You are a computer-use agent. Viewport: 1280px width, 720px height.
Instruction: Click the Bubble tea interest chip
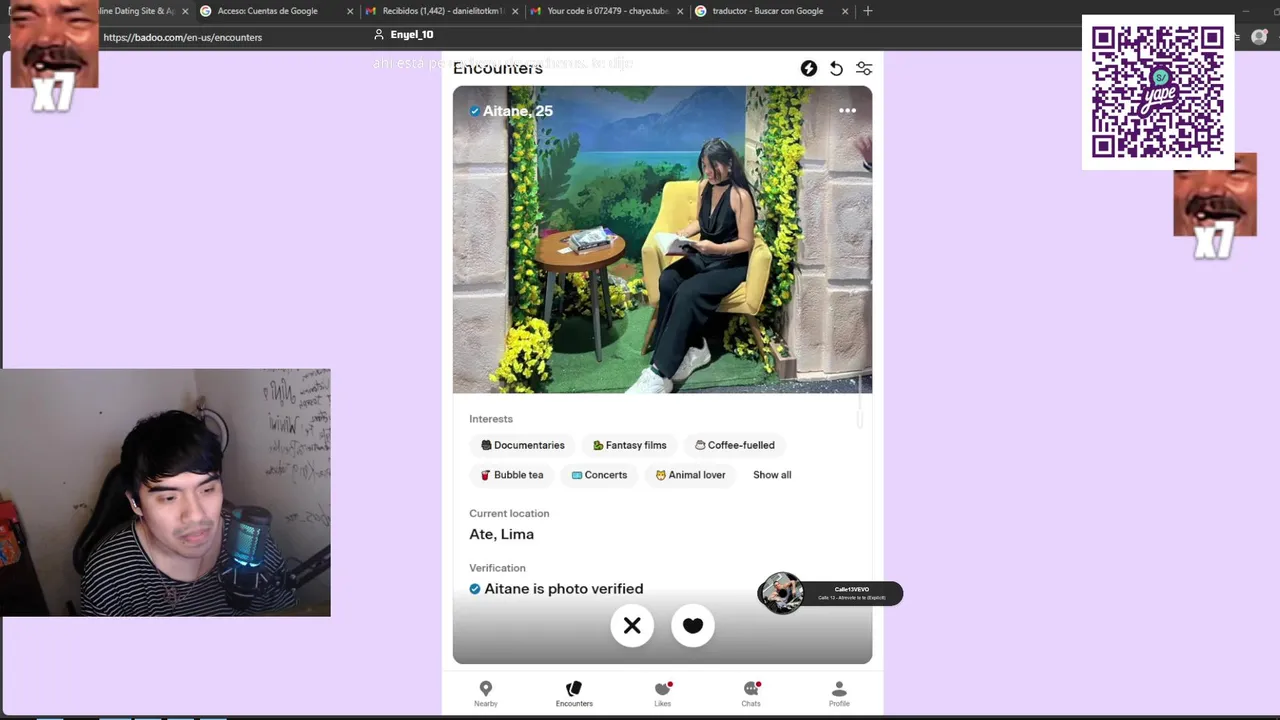coord(512,475)
